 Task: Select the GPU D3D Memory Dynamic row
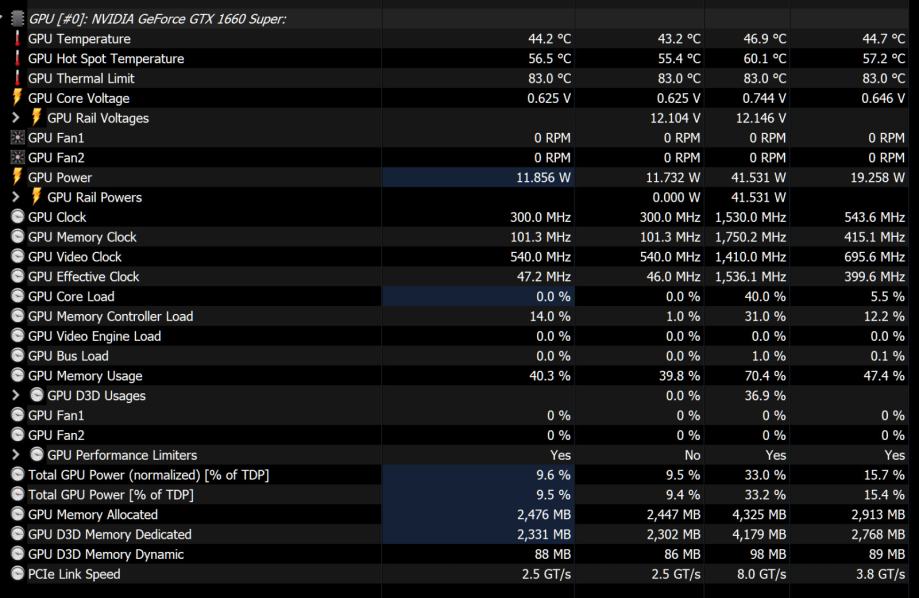point(106,554)
